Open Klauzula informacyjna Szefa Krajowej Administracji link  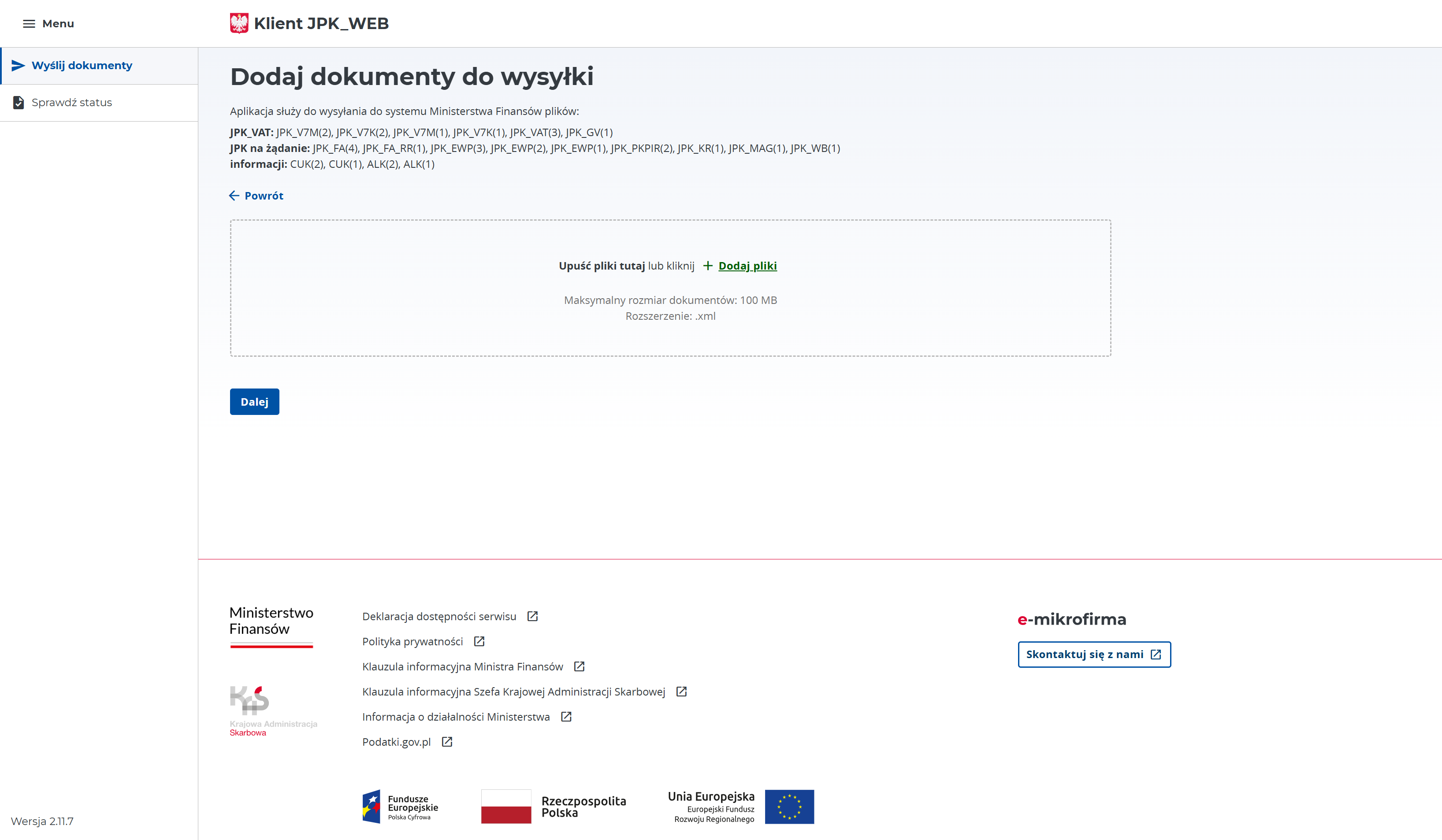[x=513, y=692]
